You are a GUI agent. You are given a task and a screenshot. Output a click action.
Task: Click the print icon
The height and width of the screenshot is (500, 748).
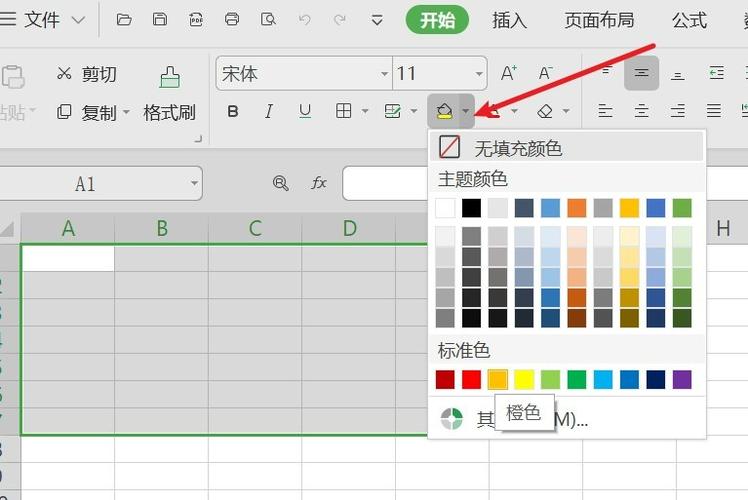[x=232, y=20]
